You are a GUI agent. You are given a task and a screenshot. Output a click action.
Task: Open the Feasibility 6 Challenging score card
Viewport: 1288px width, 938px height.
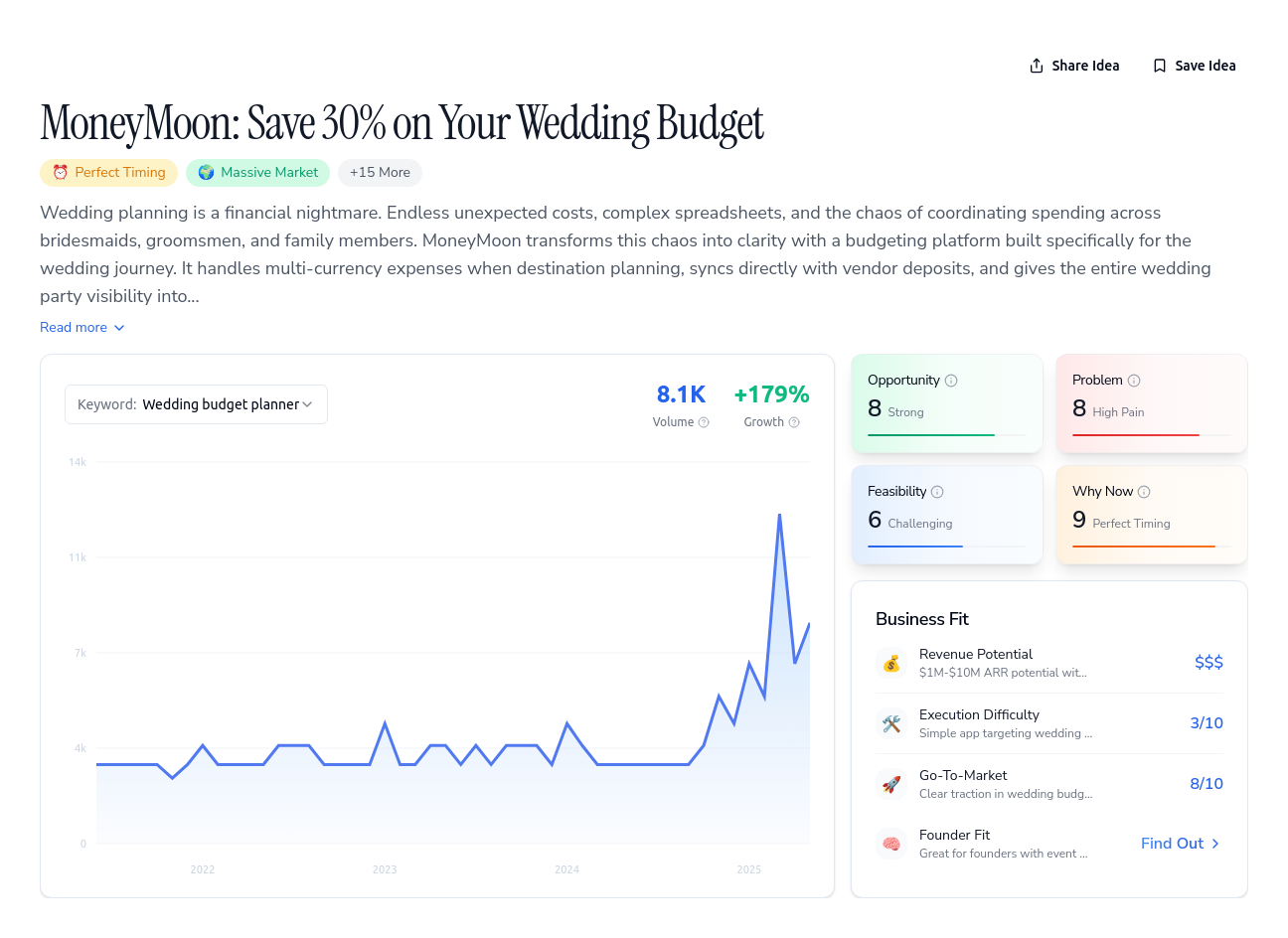[x=947, y=515]
